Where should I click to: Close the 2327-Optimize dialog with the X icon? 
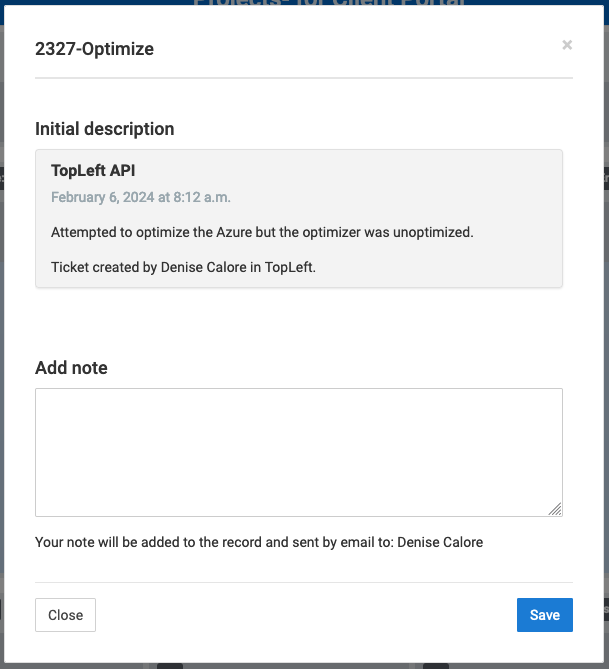567,45
